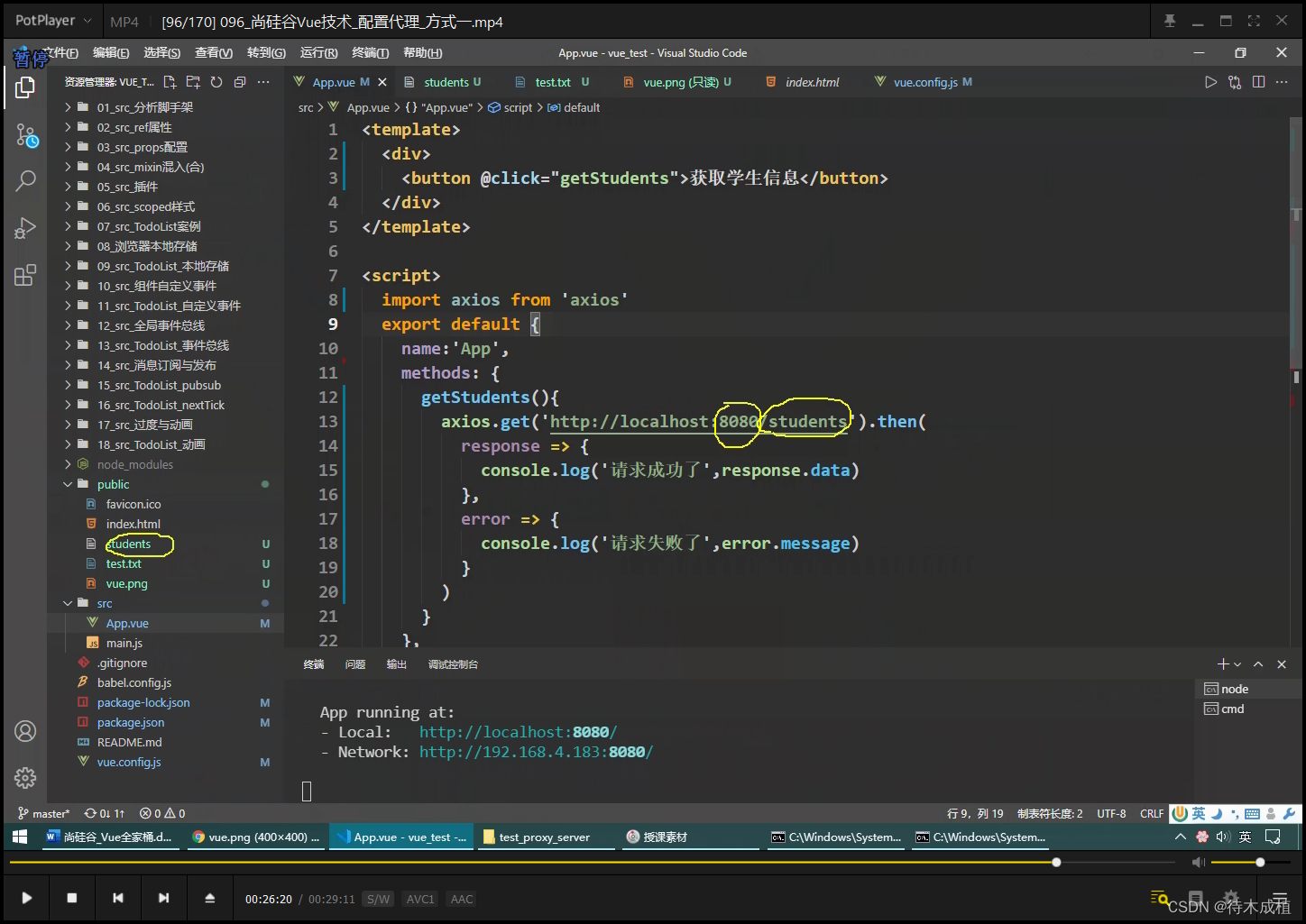
Task: Click the CRLF line ending status item
Action: tap(1152, 813)
